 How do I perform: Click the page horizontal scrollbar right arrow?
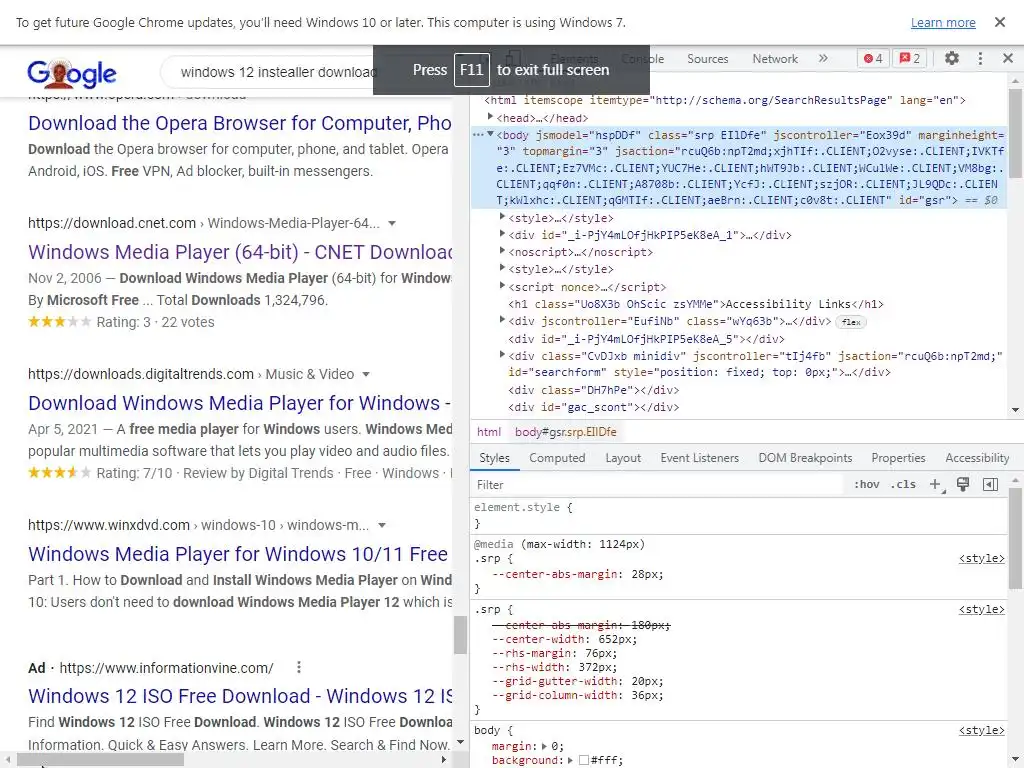tap(444, 760)
